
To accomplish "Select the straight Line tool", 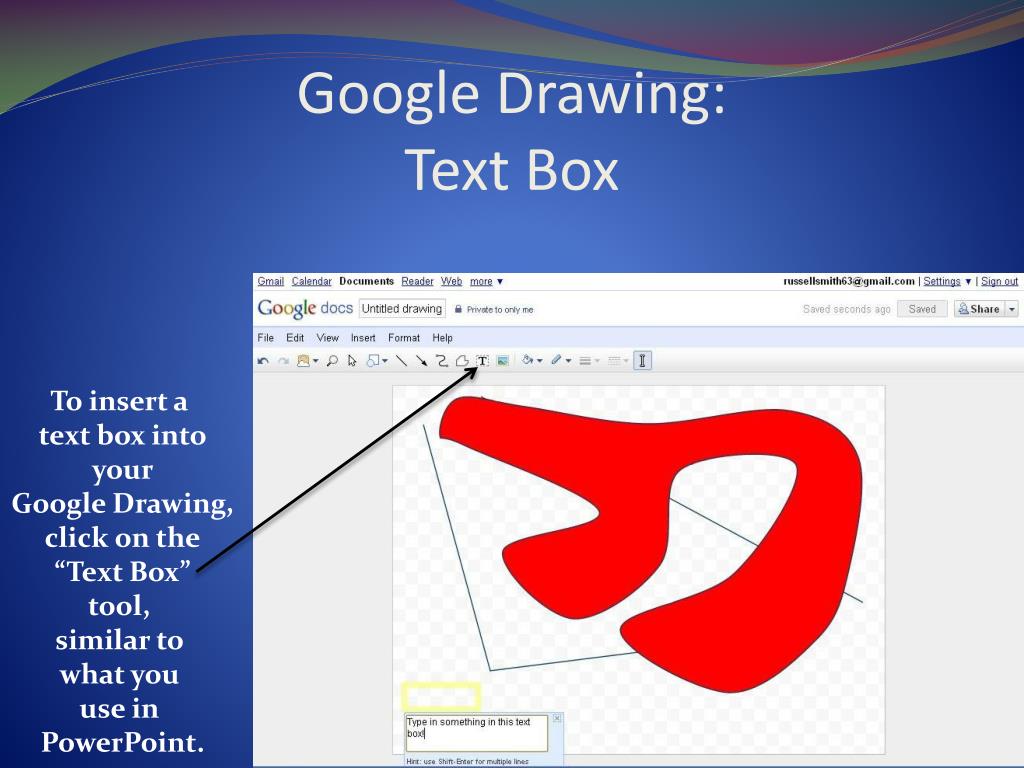I will pyautogui.click(x=402, y=360).
